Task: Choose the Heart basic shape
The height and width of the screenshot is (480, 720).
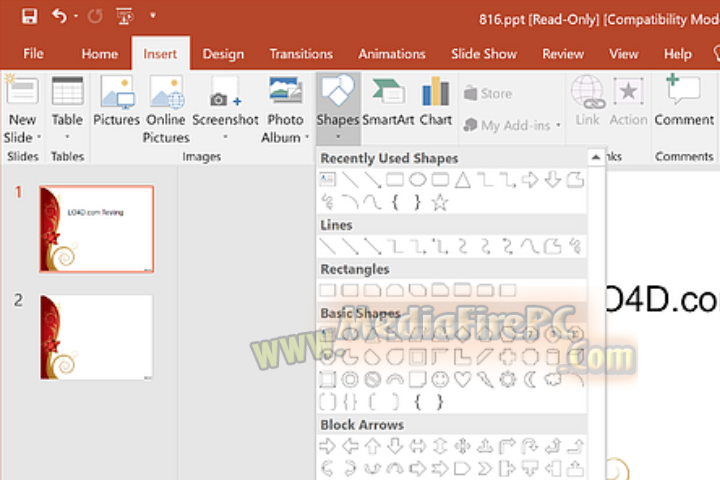Action: pos(462,379)
